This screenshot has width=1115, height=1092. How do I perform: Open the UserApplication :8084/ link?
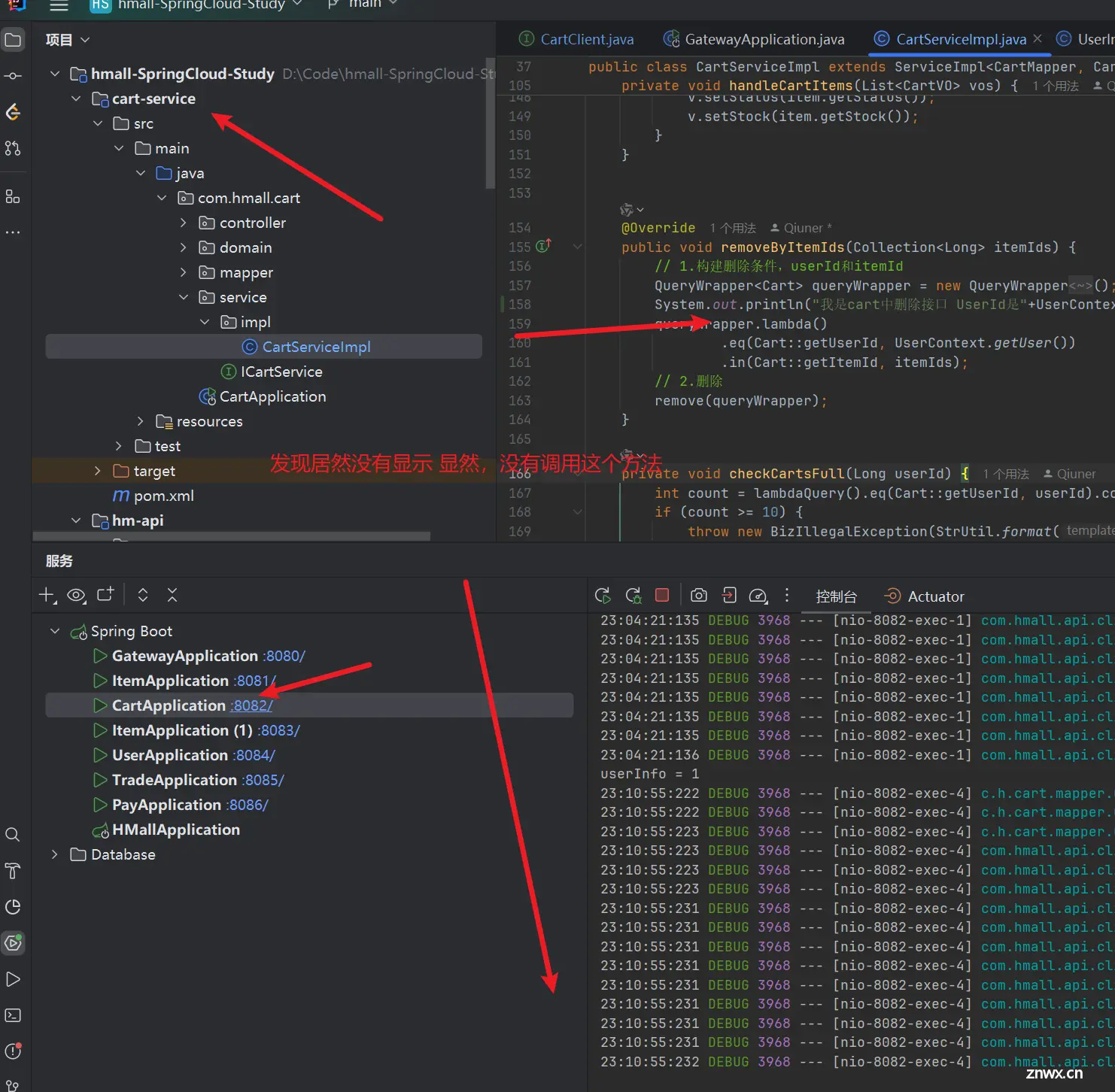pyautogui.click(x=254, y=755)
